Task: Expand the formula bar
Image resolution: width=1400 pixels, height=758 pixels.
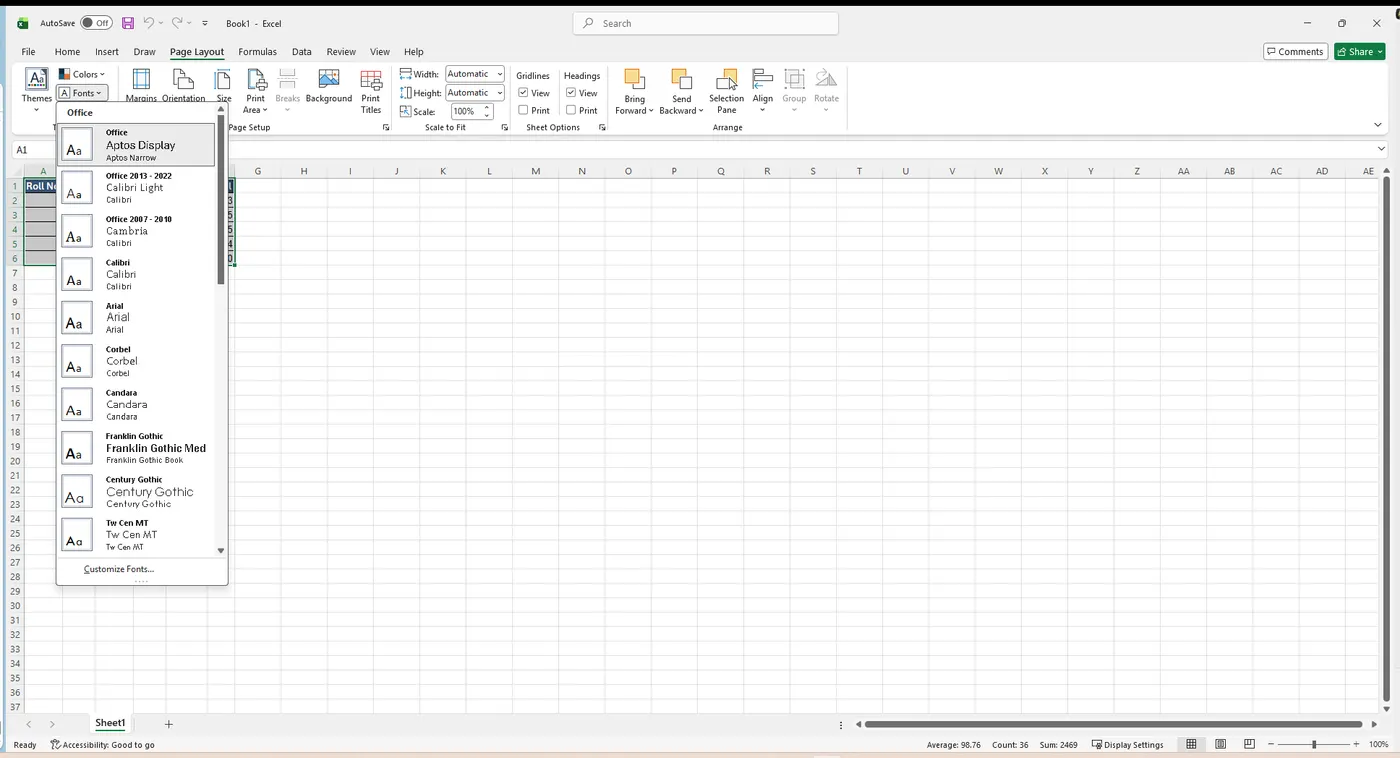Action: tap(1383, 149)
